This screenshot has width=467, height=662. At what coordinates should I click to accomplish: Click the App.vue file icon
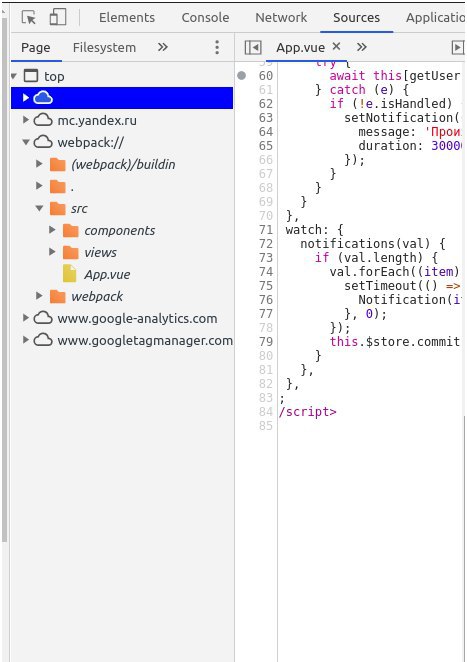point(70,274)
